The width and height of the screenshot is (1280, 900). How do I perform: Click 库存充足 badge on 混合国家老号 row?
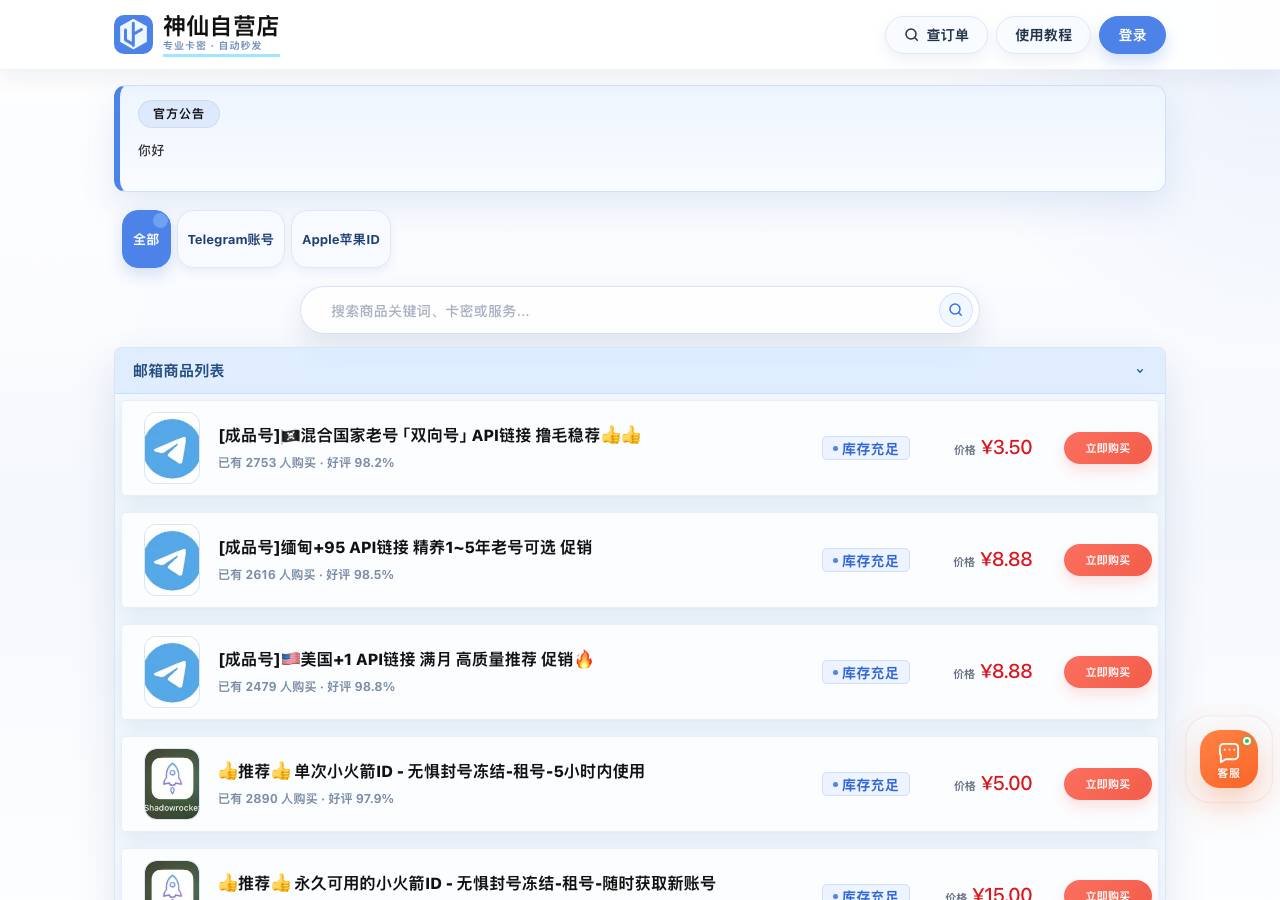[866, 449]
